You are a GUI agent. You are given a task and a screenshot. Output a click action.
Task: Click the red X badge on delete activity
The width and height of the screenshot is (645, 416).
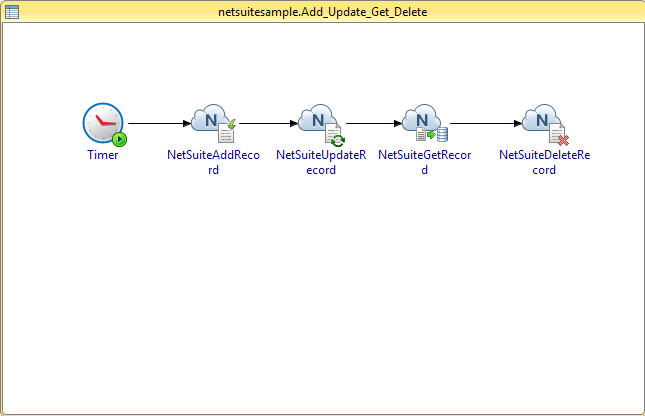point(561,141)
